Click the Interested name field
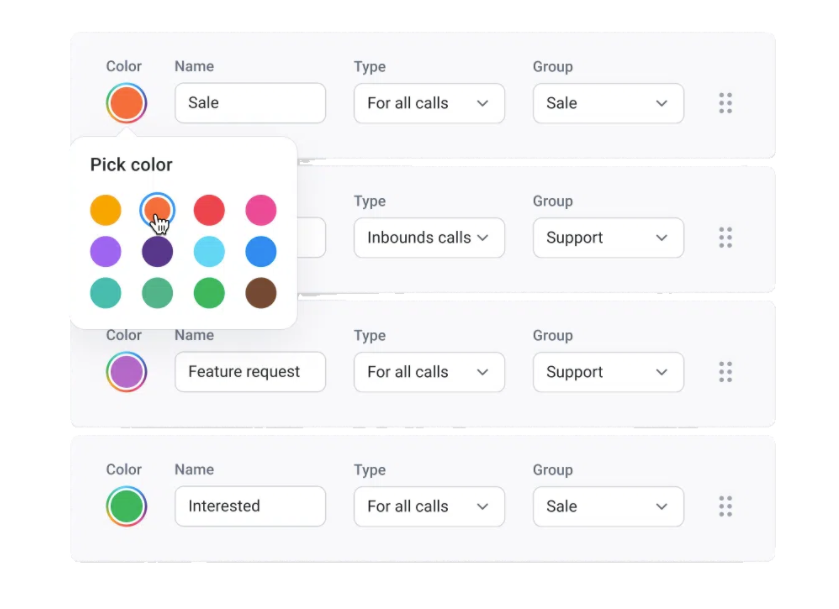839x609 pixels. (250, 506)
